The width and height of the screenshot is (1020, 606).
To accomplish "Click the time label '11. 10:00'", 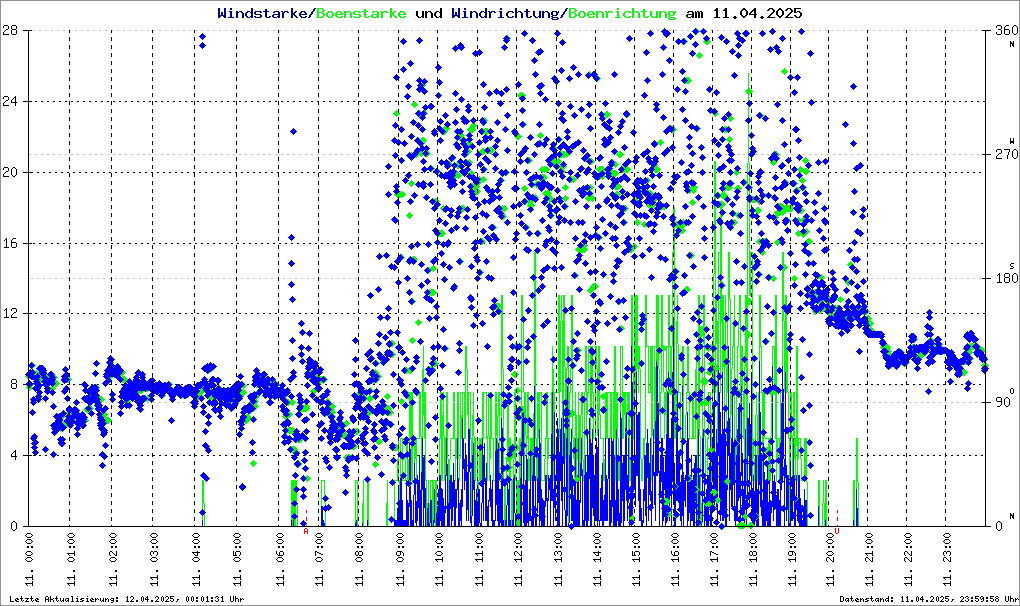I will 439,560.
